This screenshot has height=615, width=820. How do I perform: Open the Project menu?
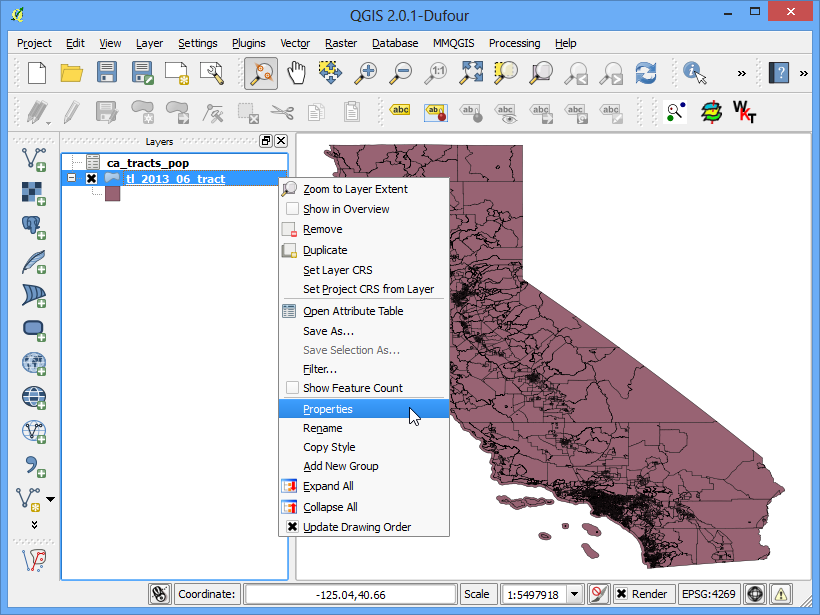34,43
